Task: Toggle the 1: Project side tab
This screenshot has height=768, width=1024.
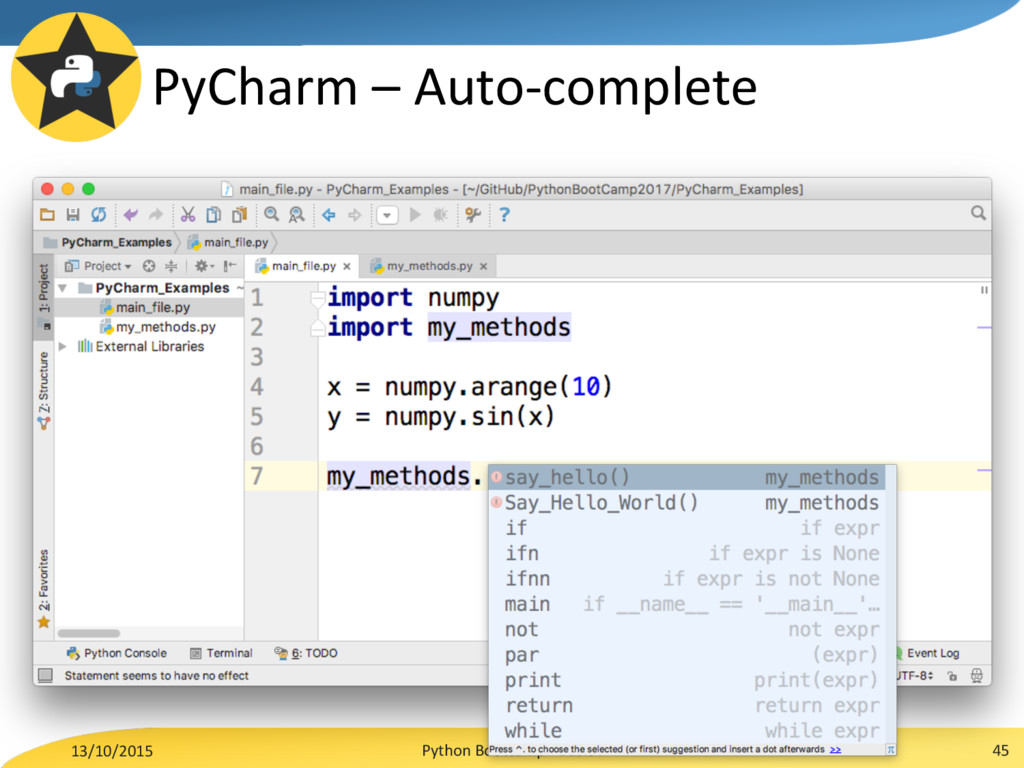Action: (x=44, y=295)
